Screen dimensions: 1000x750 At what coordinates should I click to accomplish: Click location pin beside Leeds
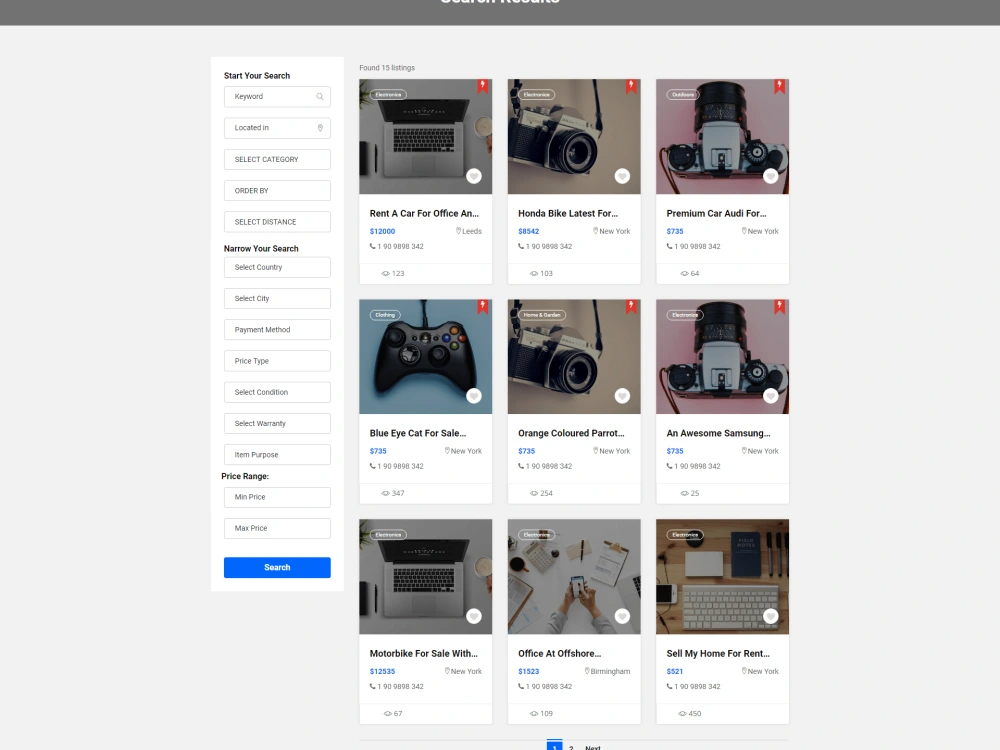coord(459,231)
